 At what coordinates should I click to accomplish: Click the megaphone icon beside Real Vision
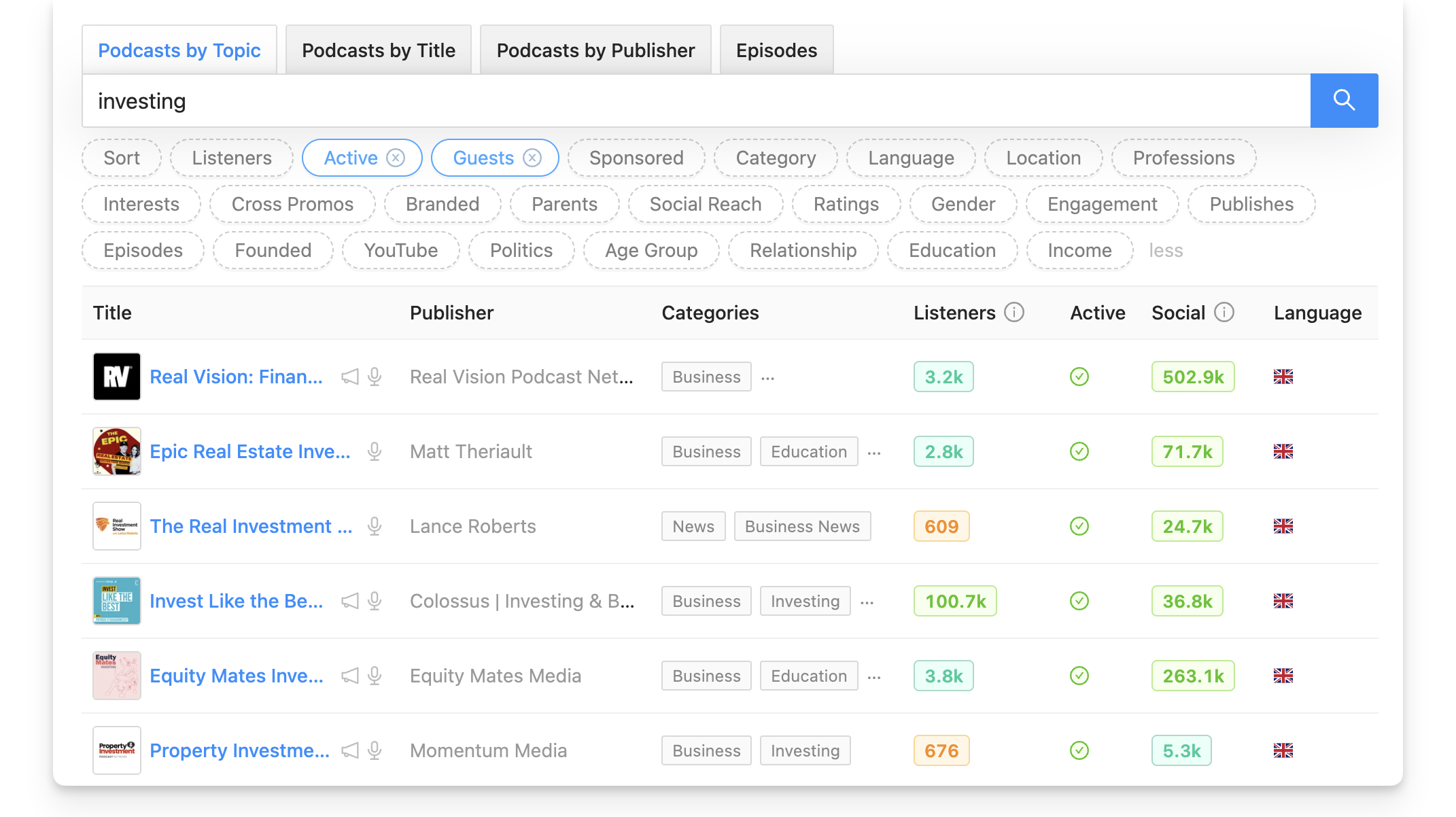tap(349, 377)
